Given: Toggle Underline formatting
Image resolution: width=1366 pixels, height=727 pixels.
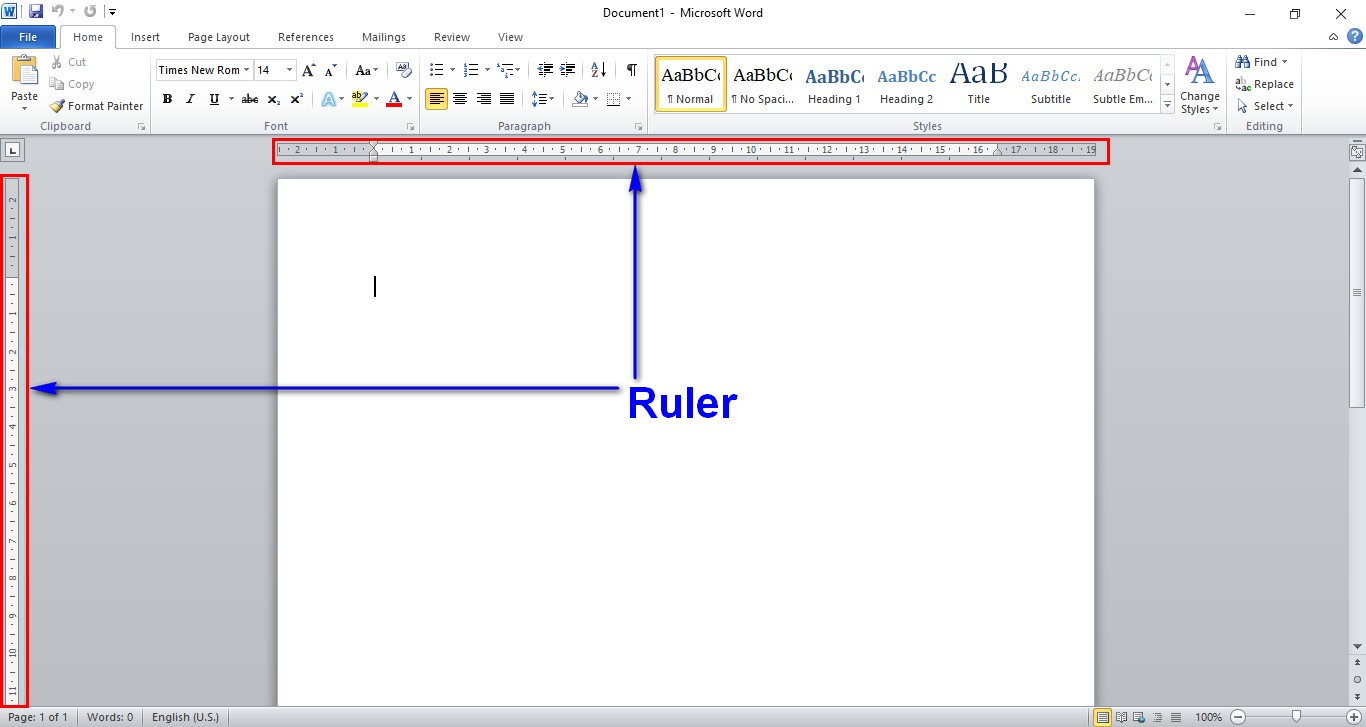Looking at the screenshot, I should [x=214, y=99].
